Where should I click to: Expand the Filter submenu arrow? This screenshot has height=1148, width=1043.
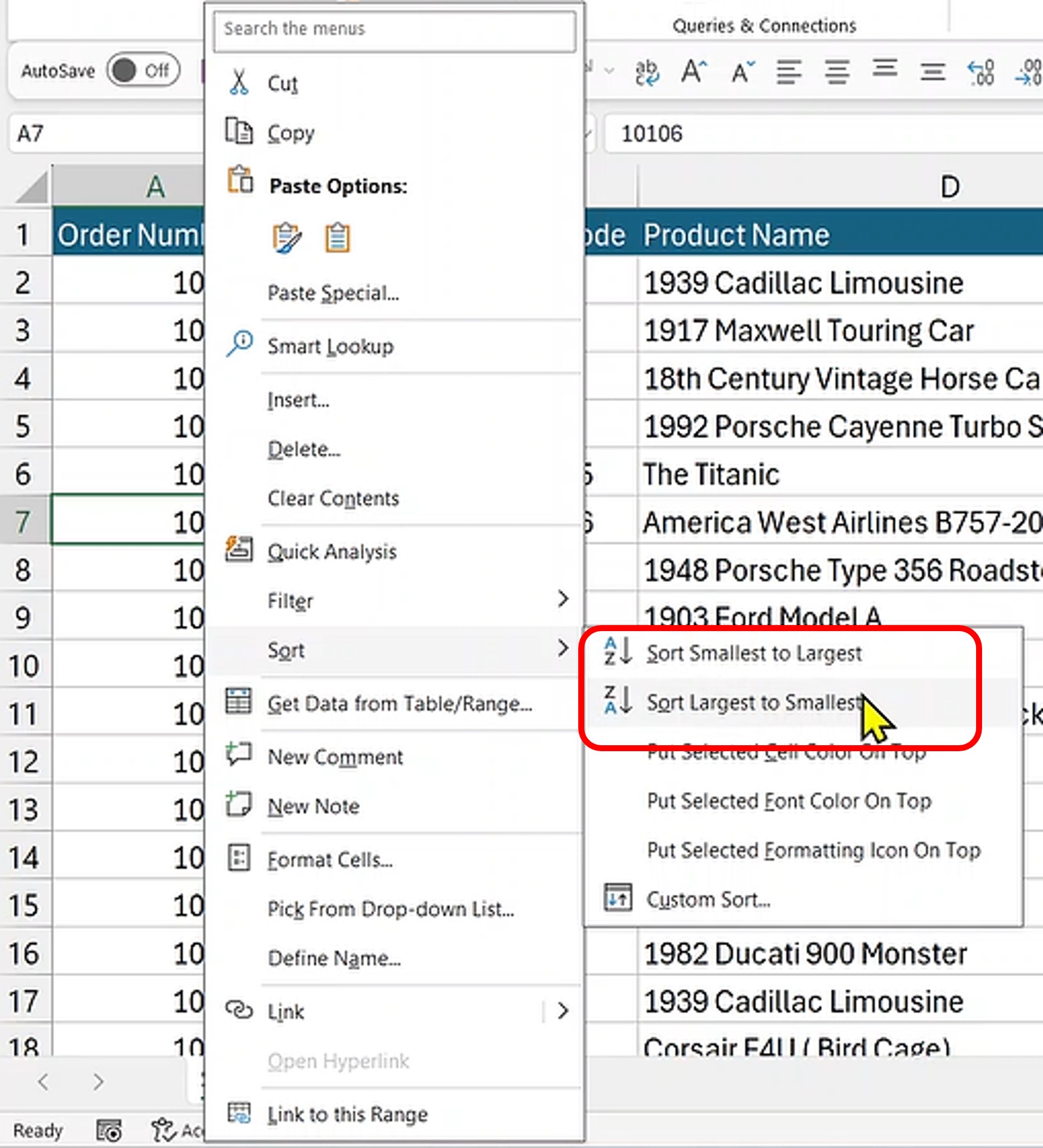pyautogui.click(x=563, y=599)
